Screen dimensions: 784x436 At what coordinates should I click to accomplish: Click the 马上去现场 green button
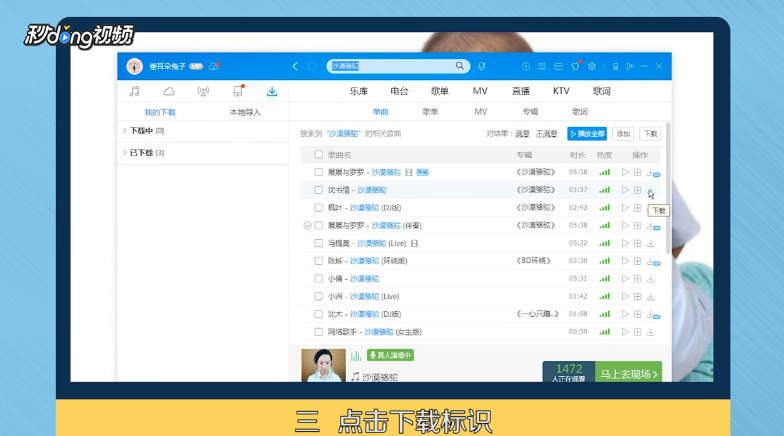pos(628,374)
